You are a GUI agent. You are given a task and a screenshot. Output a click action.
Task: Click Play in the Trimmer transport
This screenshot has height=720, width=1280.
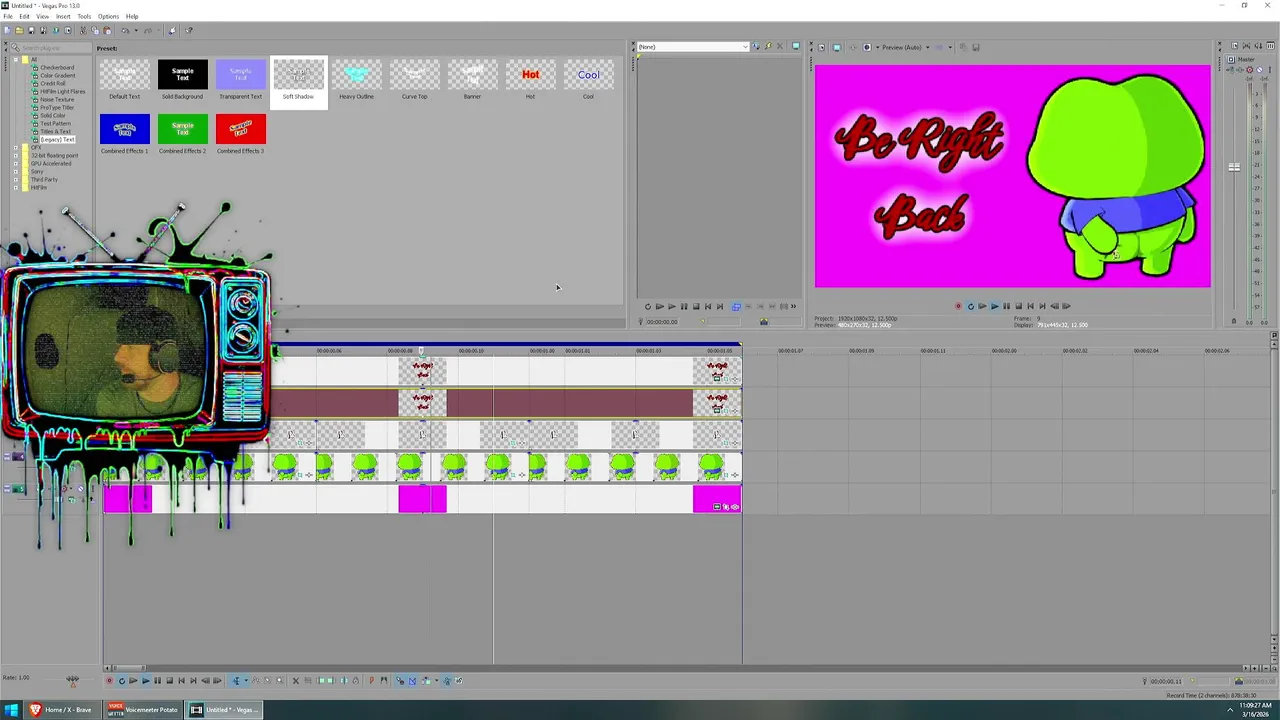coord(672,306)
